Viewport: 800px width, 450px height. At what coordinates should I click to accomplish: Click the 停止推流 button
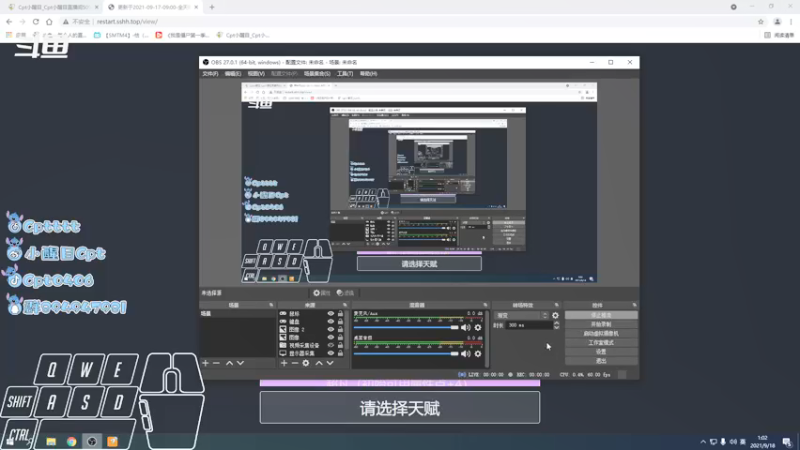point(601,315)
